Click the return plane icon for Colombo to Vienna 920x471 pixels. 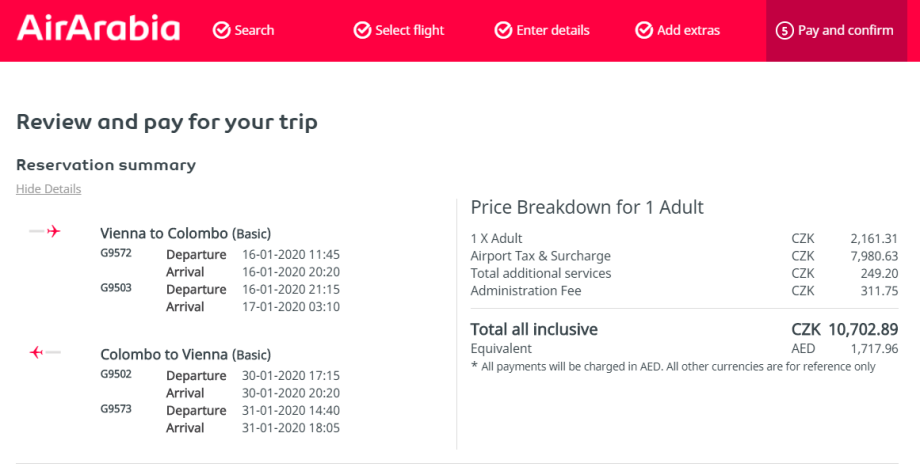[x=46, y=352]
